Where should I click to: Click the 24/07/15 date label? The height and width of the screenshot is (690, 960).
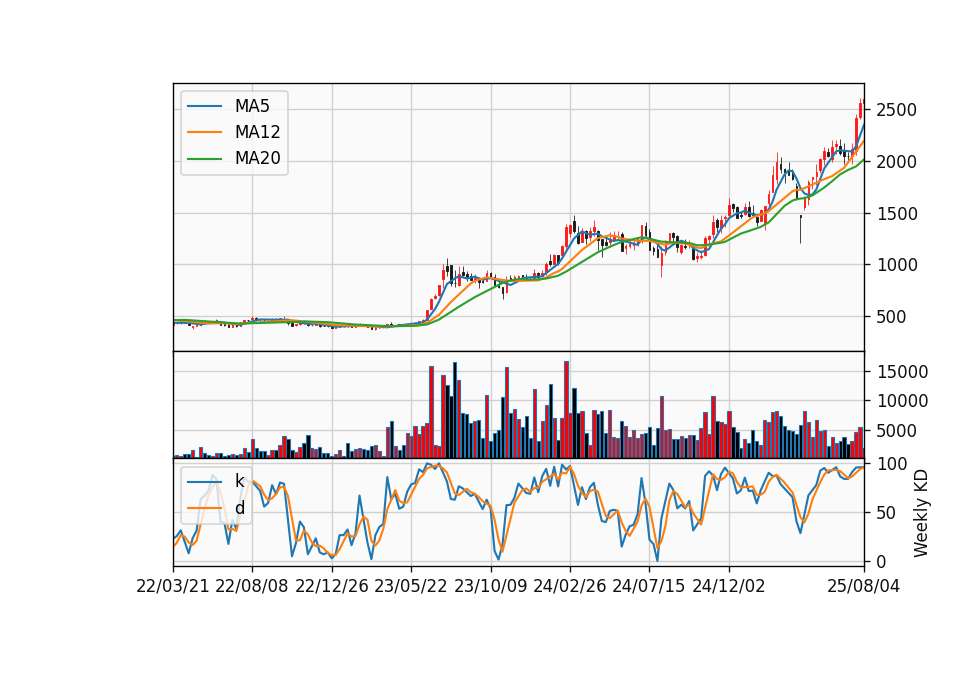coord(648,587)
